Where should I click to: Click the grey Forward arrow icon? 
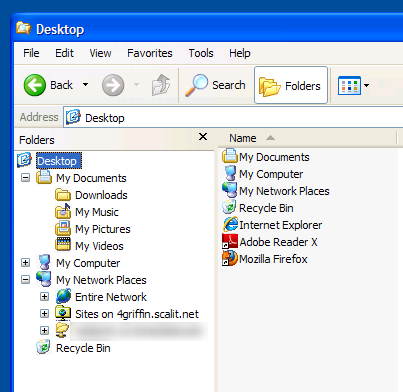pyautogui.click(x=113, y=85)
